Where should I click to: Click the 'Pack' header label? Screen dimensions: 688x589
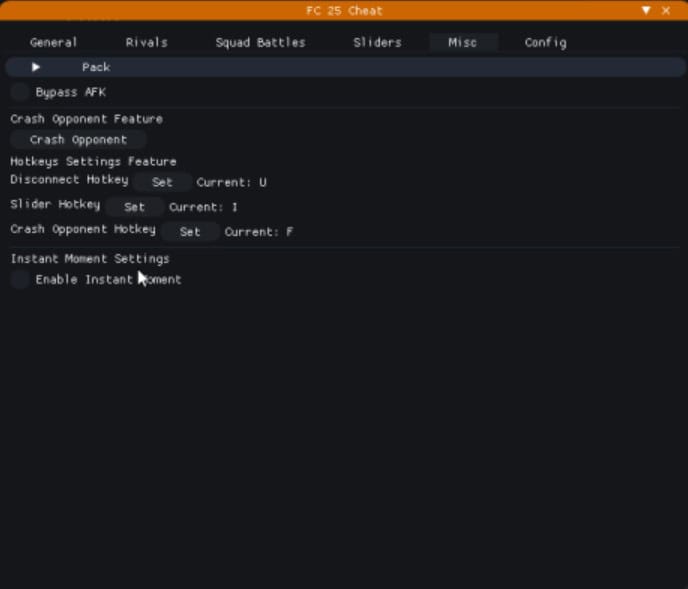96,67
